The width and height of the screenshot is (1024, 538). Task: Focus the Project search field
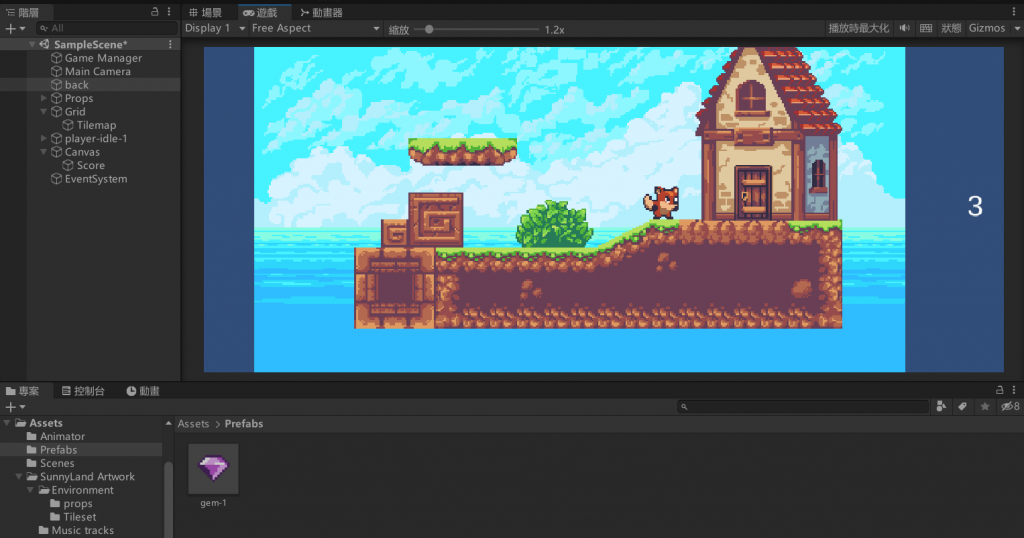click(x=803, y=407)
